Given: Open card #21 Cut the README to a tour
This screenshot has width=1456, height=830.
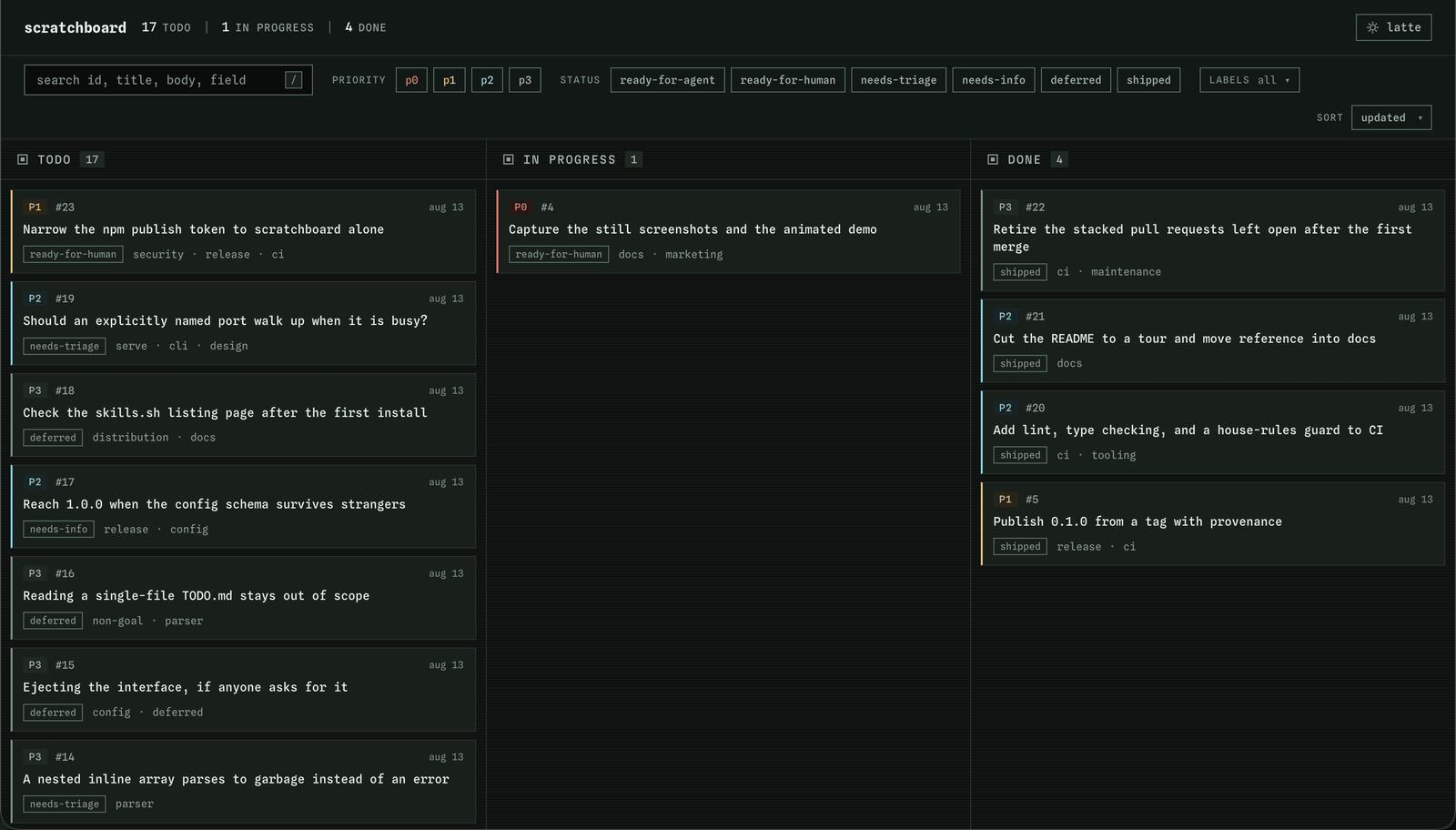Looking at the screenshot, I should [1212, 340].
